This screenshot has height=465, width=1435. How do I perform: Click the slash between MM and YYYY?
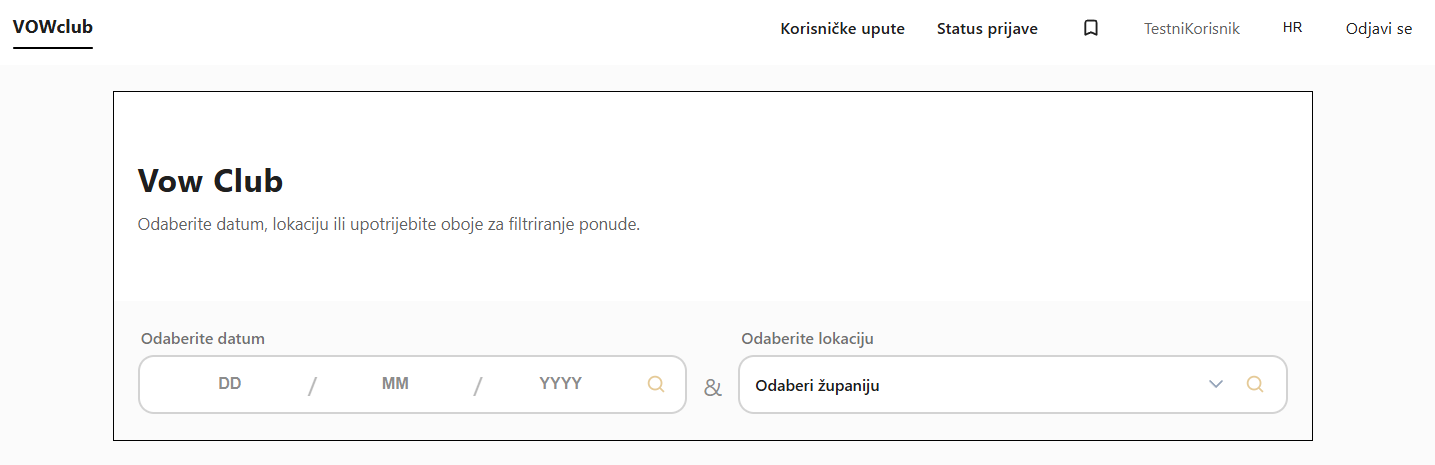(478, 386)
